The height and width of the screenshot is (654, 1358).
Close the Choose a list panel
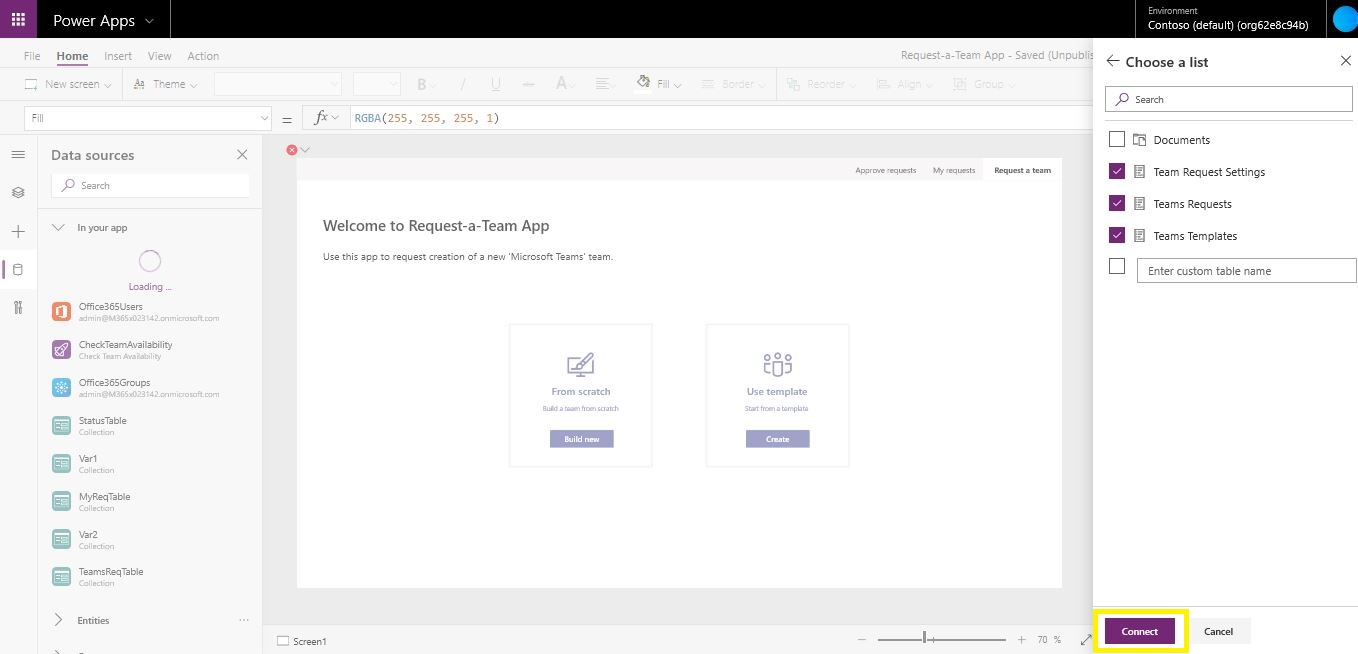pos(1345,61)
